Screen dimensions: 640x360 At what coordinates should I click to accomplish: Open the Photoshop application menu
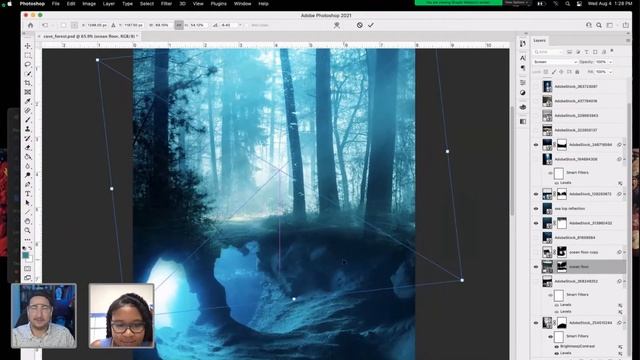tap(32, 4)
